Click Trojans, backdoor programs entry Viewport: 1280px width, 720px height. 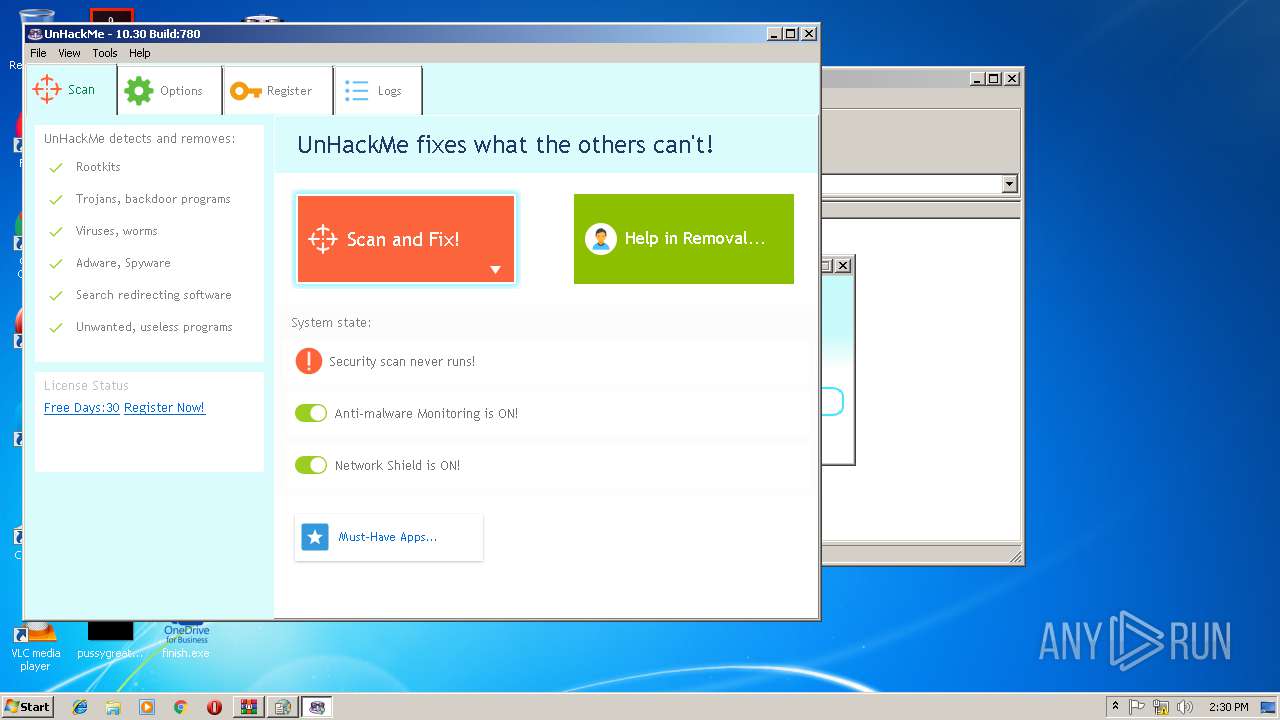(x=153, y=199)
